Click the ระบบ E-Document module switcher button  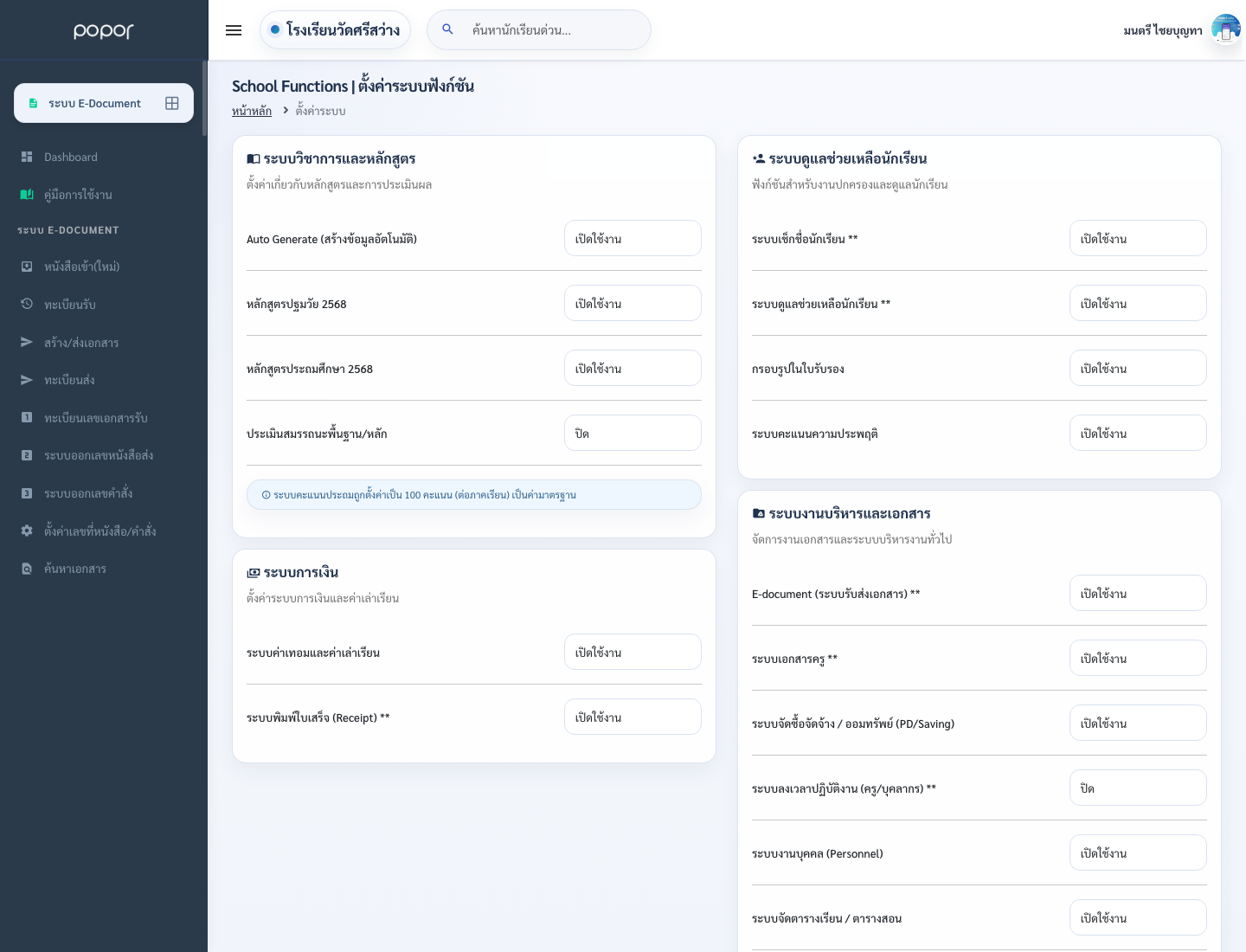click(104, 103)
